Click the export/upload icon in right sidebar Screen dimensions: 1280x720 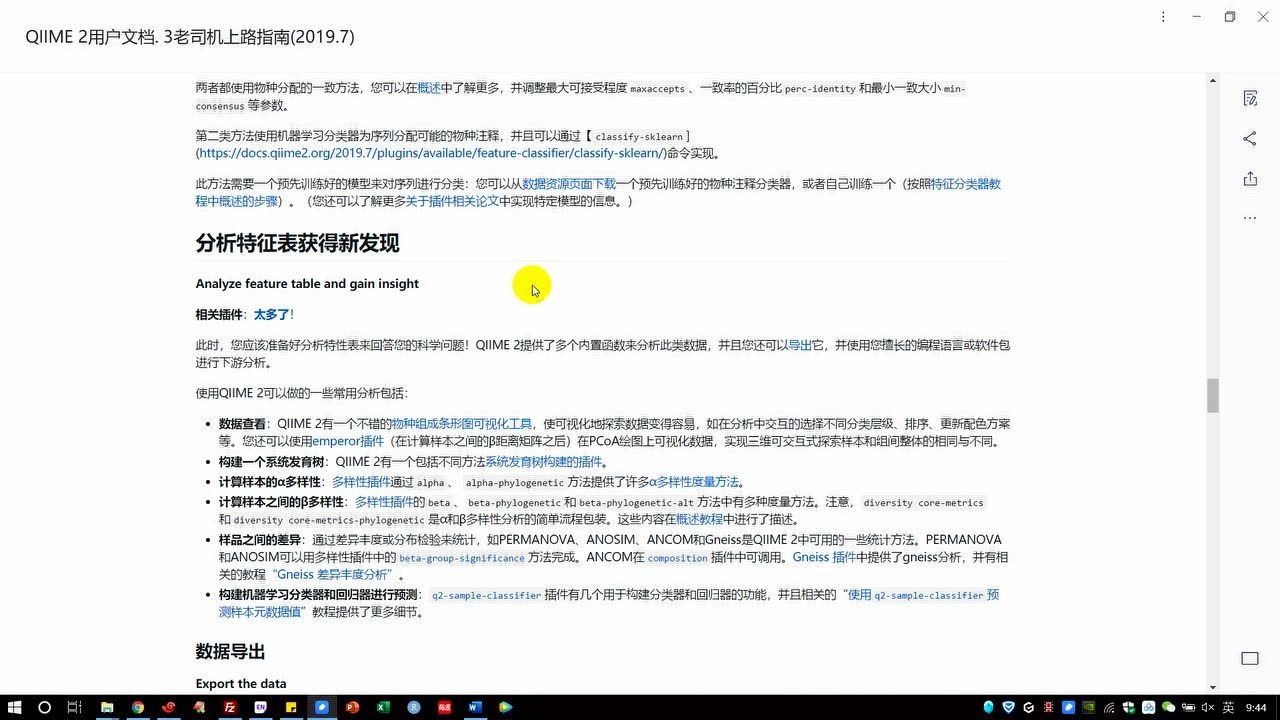click(x=1250, y=178)
